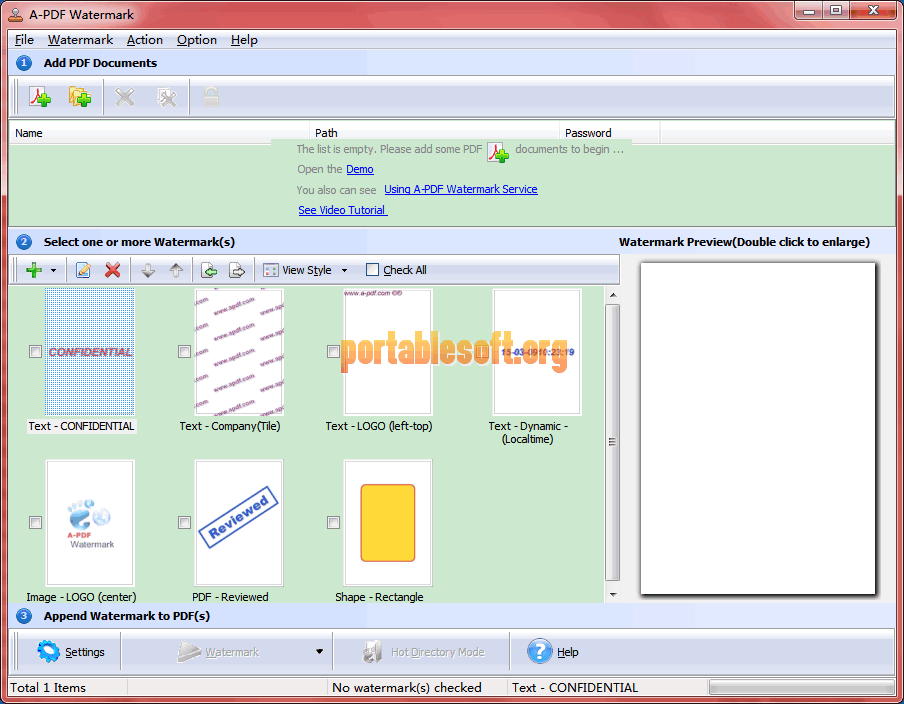Click the watermark list scroll down arrow
Image resolution: width=904 pixels, height=704 pixels.
pyautogui.click(x=613, y=594)
